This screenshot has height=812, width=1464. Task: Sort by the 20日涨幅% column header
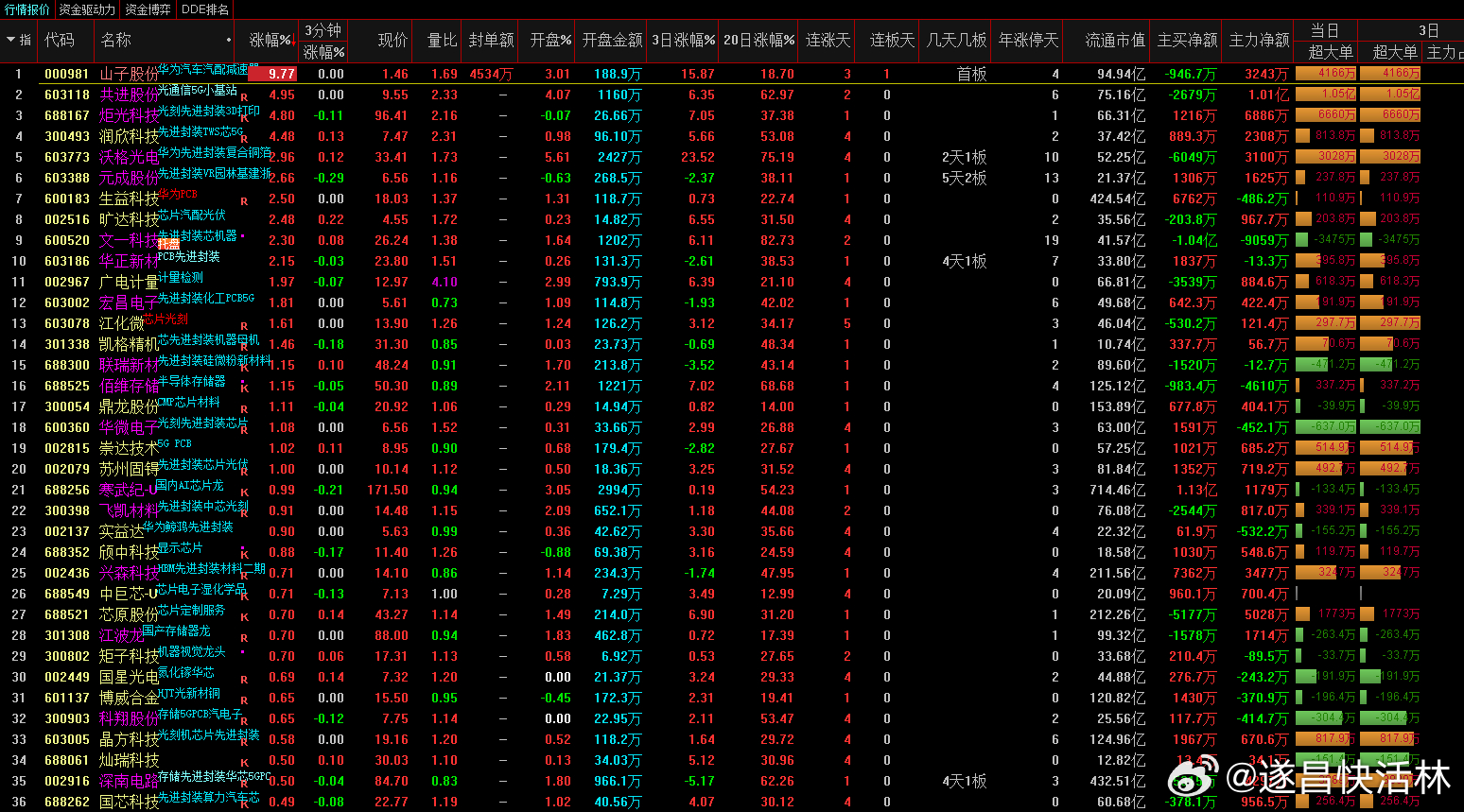tap(759, 40)
